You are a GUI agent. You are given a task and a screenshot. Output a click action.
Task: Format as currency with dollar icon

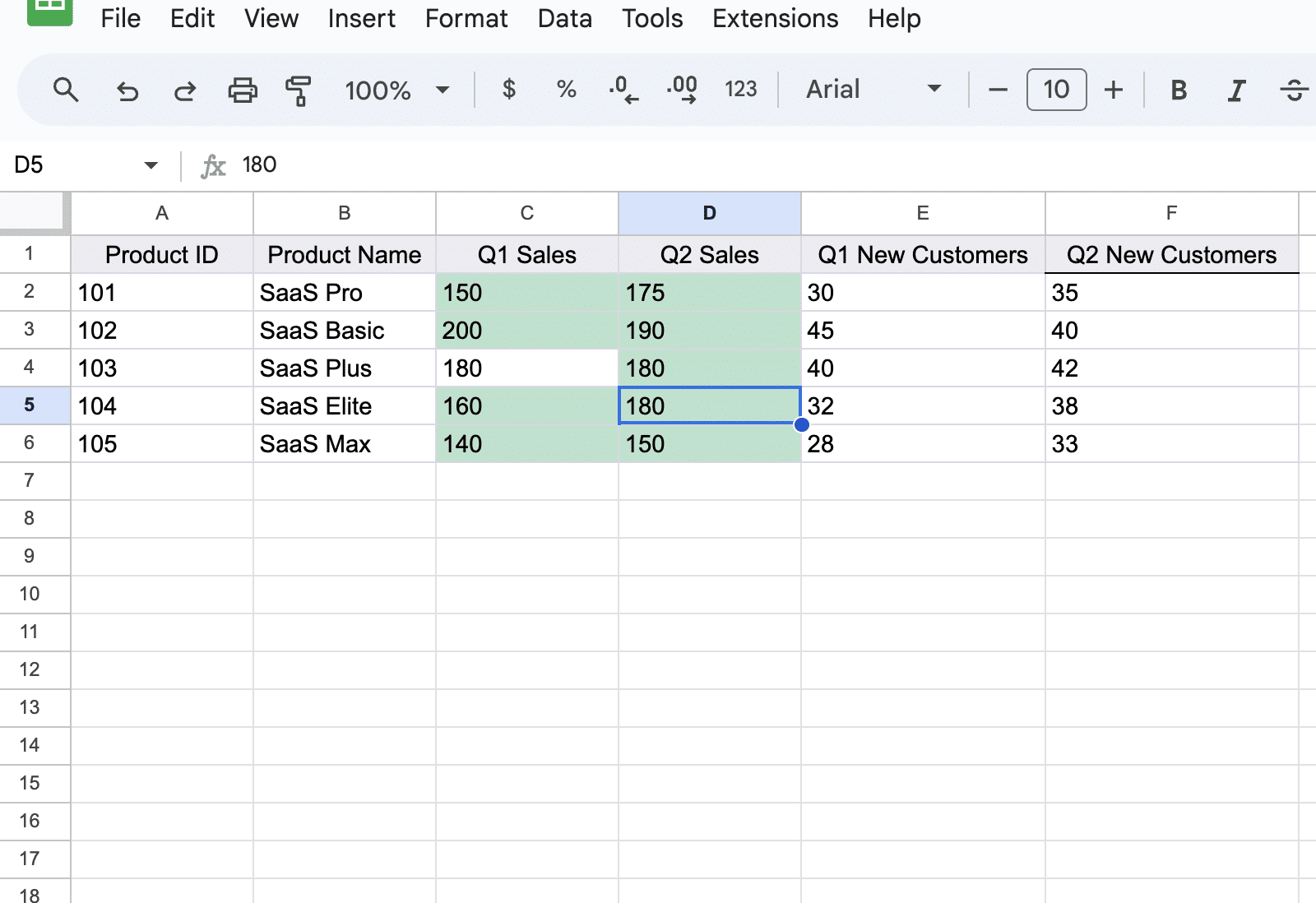(509, 89)
